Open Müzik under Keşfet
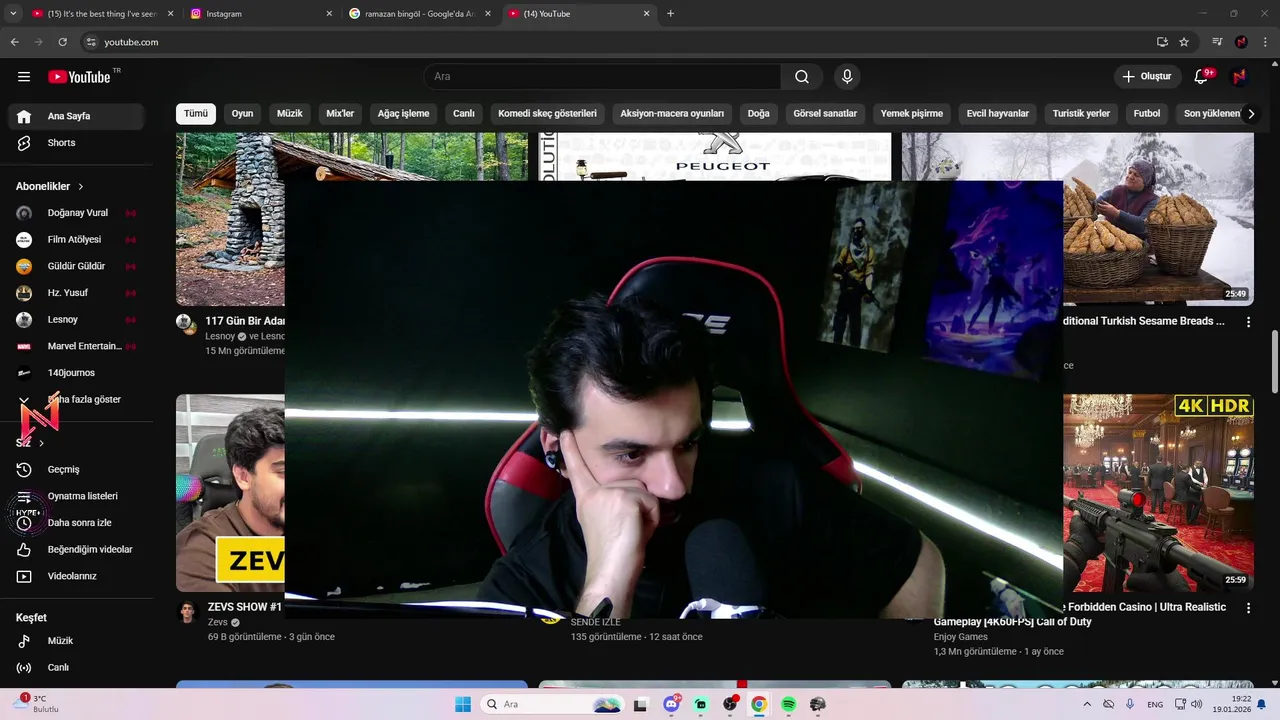 (x=76, y=641)
